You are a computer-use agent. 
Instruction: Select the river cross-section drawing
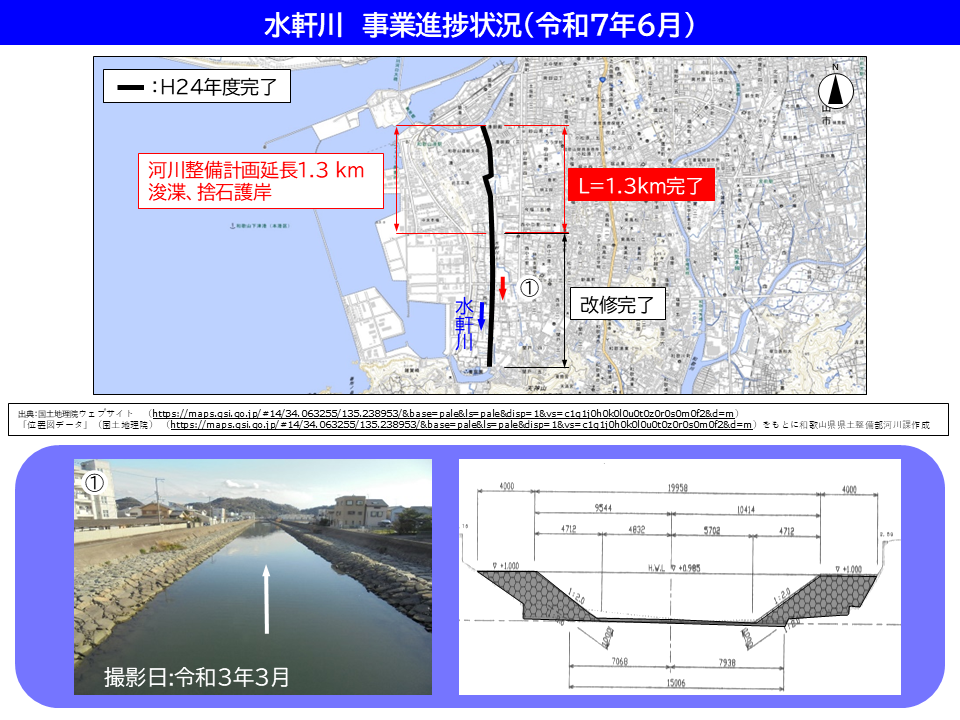(679, 576)
